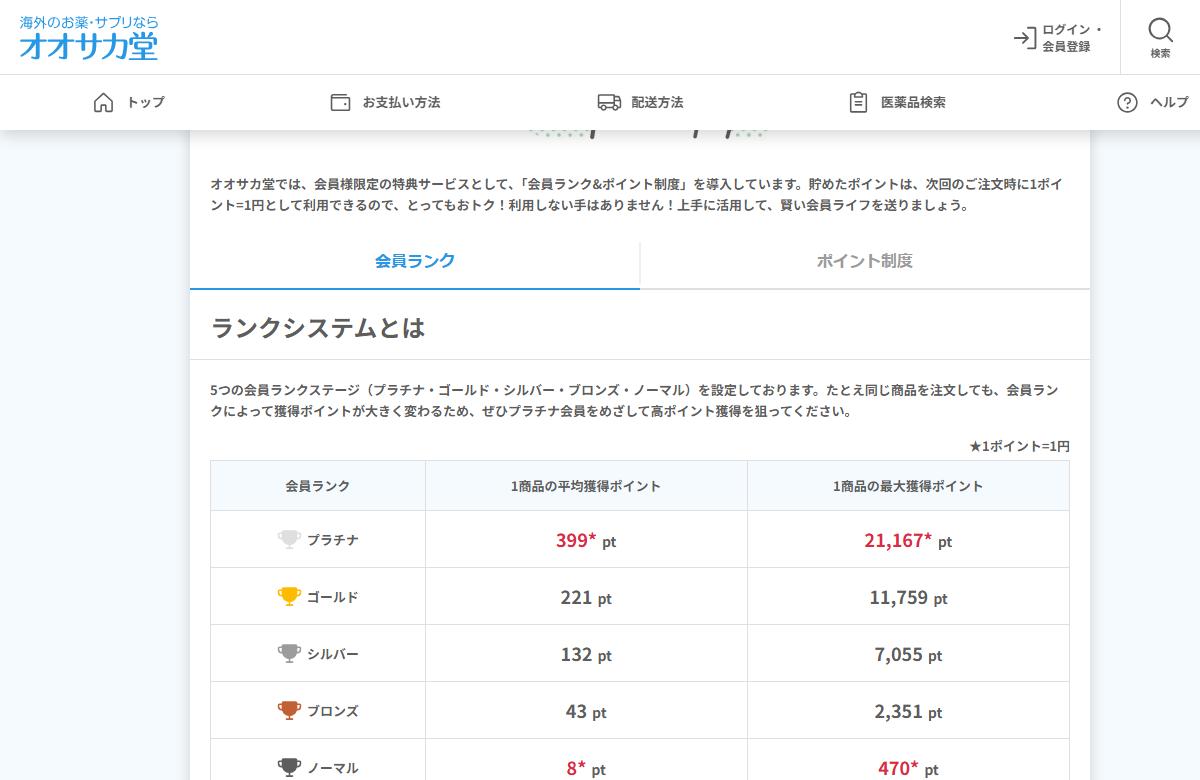Click the 7,055 pt value
This screenshot has width=1200, height=780.
click(908, 655)
